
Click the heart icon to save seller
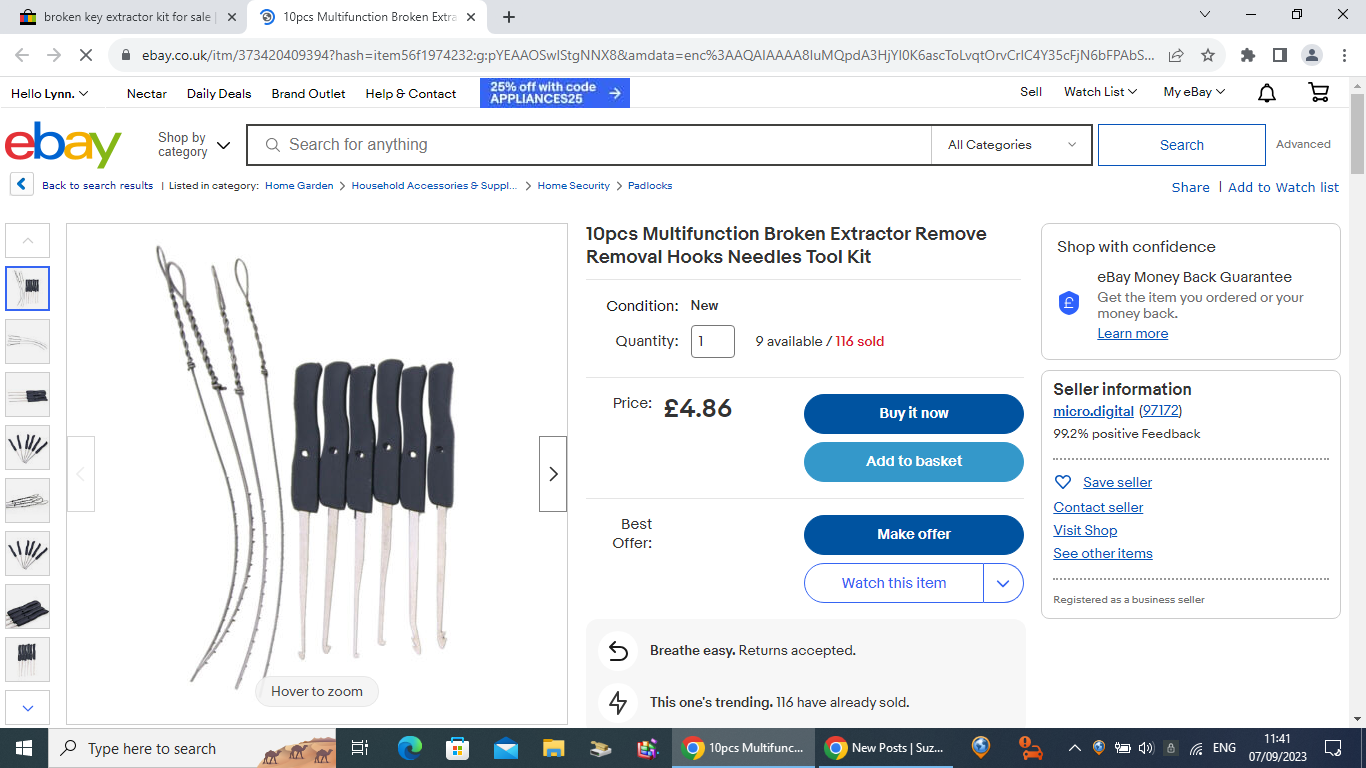pyautogui.click(x=1063, y=482)
